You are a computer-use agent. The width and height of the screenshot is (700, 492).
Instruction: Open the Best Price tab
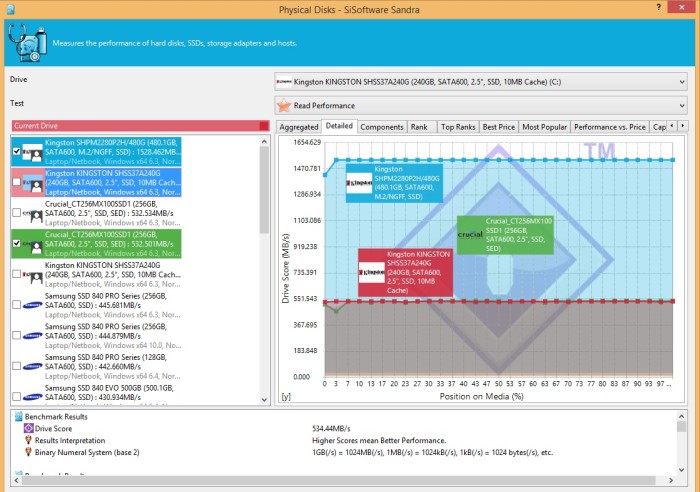(499, 127)
